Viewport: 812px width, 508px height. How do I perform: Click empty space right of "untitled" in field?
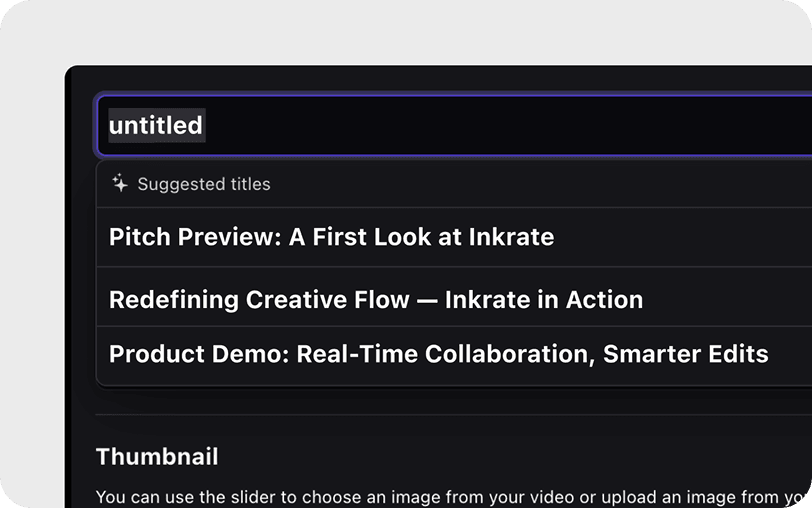pyautogui.click(x=500, y=126)
